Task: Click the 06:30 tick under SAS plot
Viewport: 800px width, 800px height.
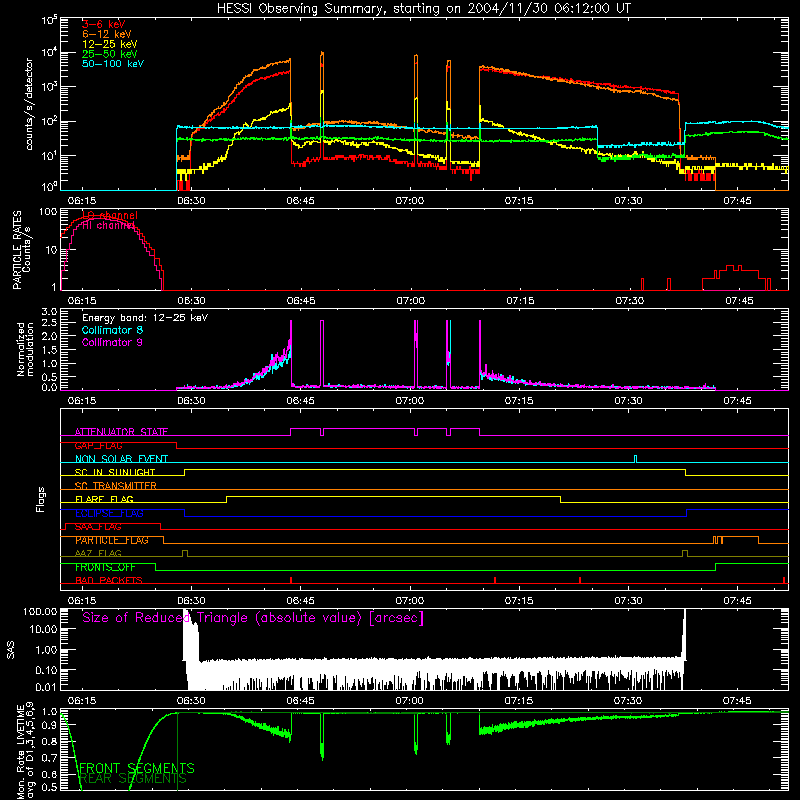Action: [191, 701]
